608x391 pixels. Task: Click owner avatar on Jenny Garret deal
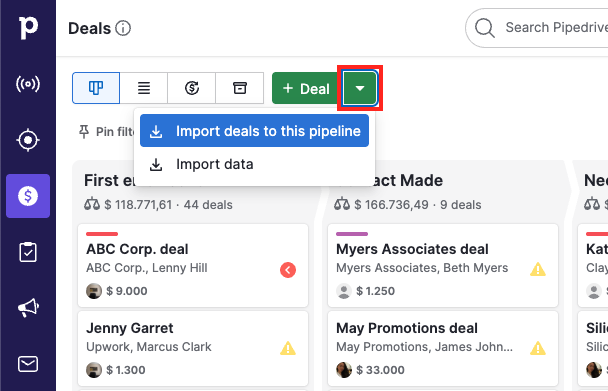[94, 370]
